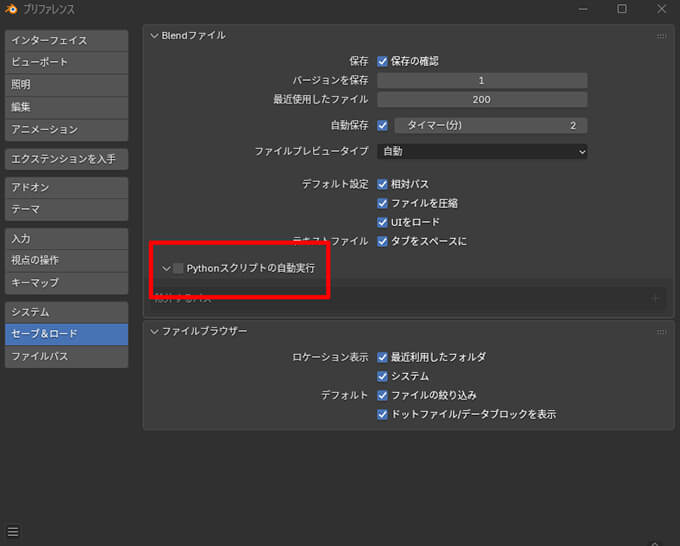Viewport: 680px width, 546px height.
Task: Collapse the ファイルブラウザー panel
Action: 154,331
